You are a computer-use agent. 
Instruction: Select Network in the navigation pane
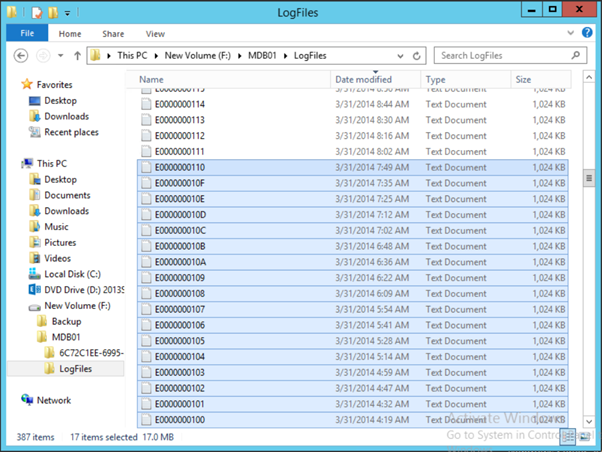53,400
